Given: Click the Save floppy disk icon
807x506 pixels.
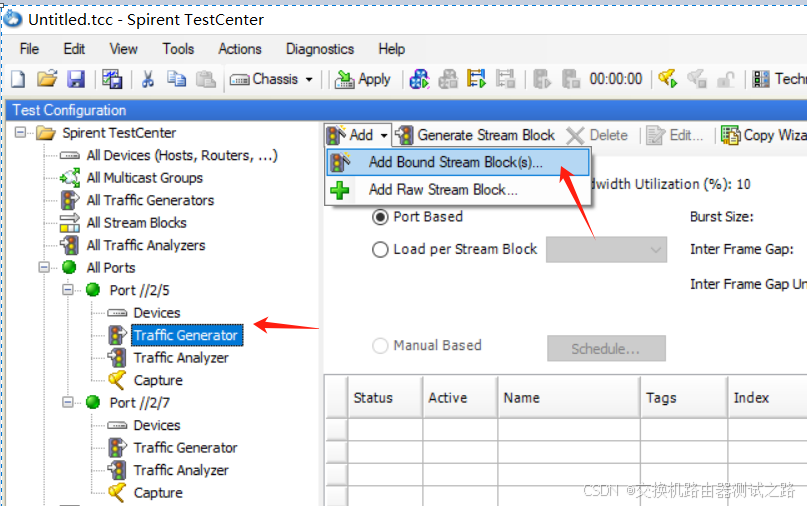Looking at the screenshot, I should pos(76,79).
